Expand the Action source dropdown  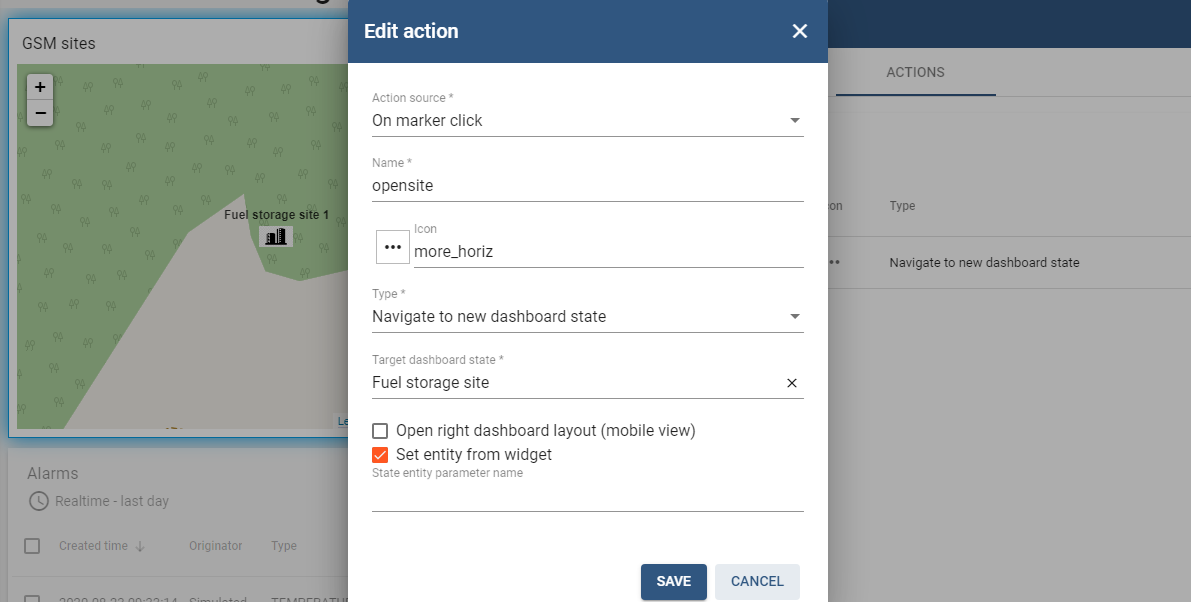[x=587, y=121]
